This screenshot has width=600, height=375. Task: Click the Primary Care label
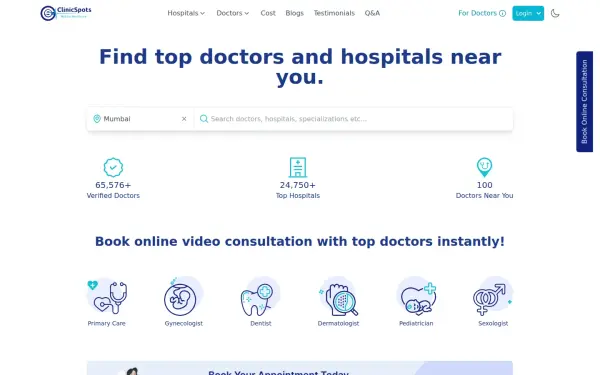[107, 323]
